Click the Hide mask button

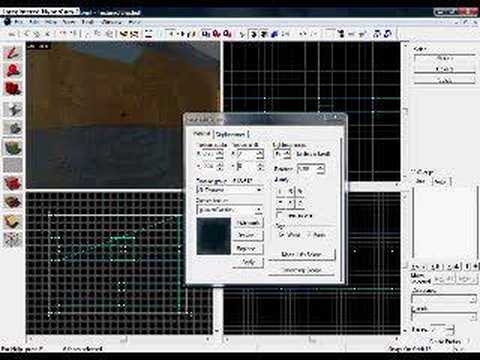[248, 223]
